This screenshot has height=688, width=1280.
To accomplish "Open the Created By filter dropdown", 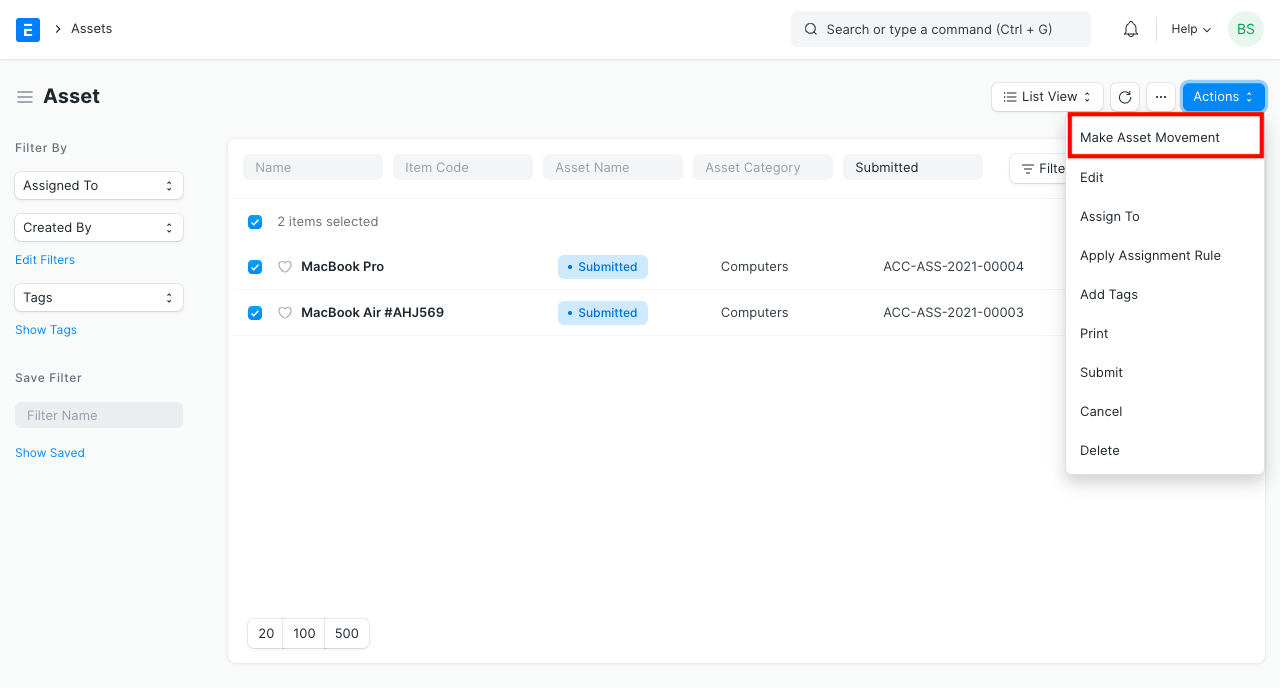I will click(x=98, y=227).
